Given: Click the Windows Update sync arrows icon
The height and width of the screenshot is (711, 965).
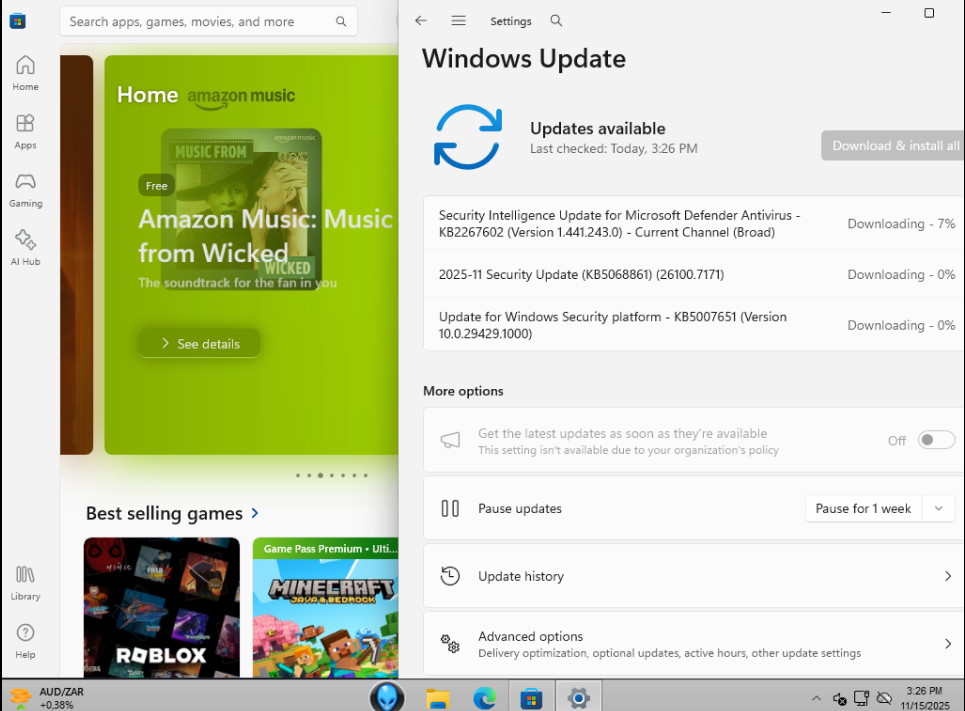Looking at the screenshot, I should pyautogui.click(x=468, y=137).
